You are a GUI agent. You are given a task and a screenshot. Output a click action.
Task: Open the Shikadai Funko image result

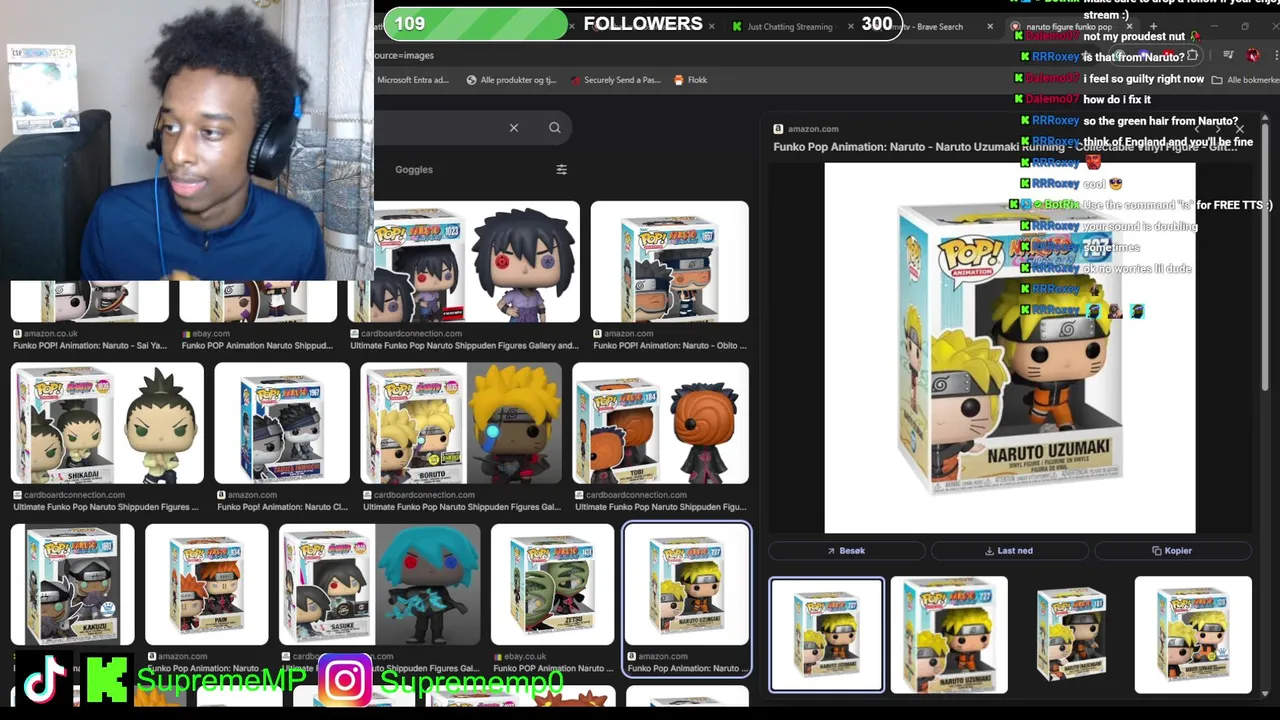(107, 423)
